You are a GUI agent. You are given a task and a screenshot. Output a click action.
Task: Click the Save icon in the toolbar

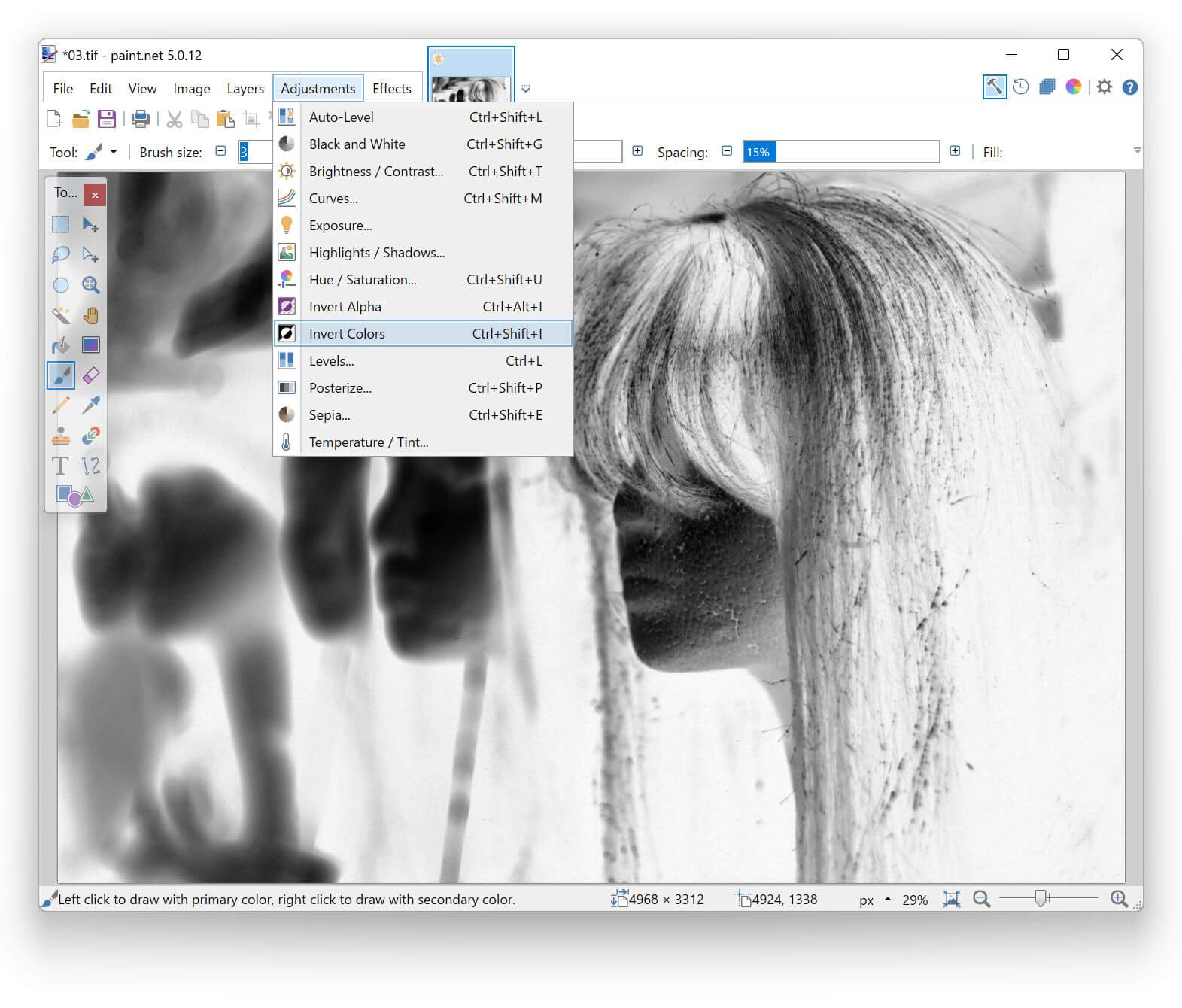(107, 119)
